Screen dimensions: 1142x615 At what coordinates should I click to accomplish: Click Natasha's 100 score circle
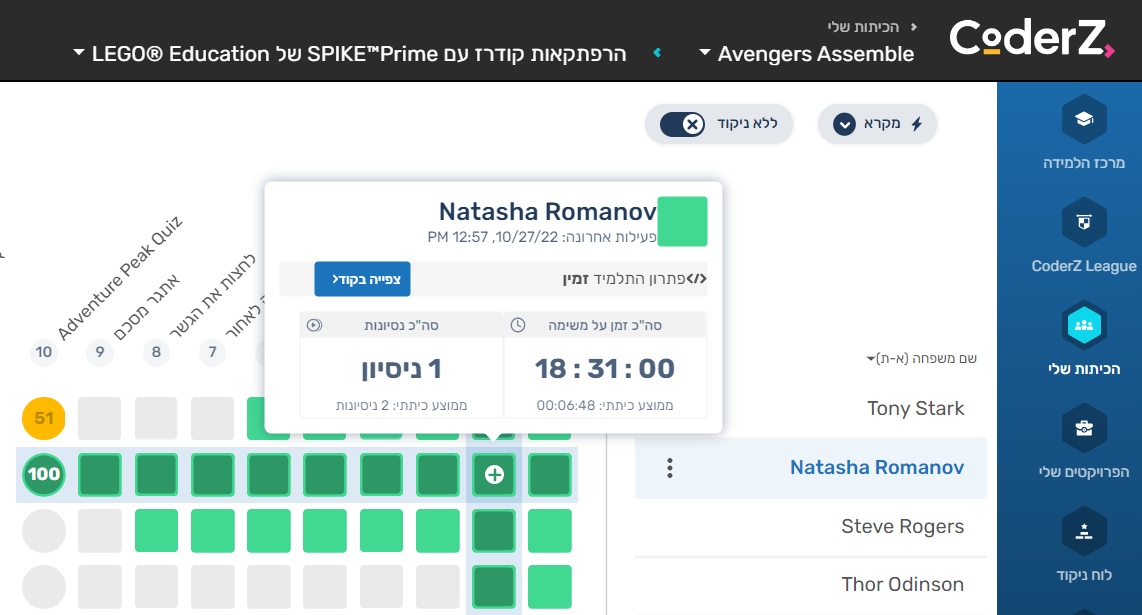(43, 475)
